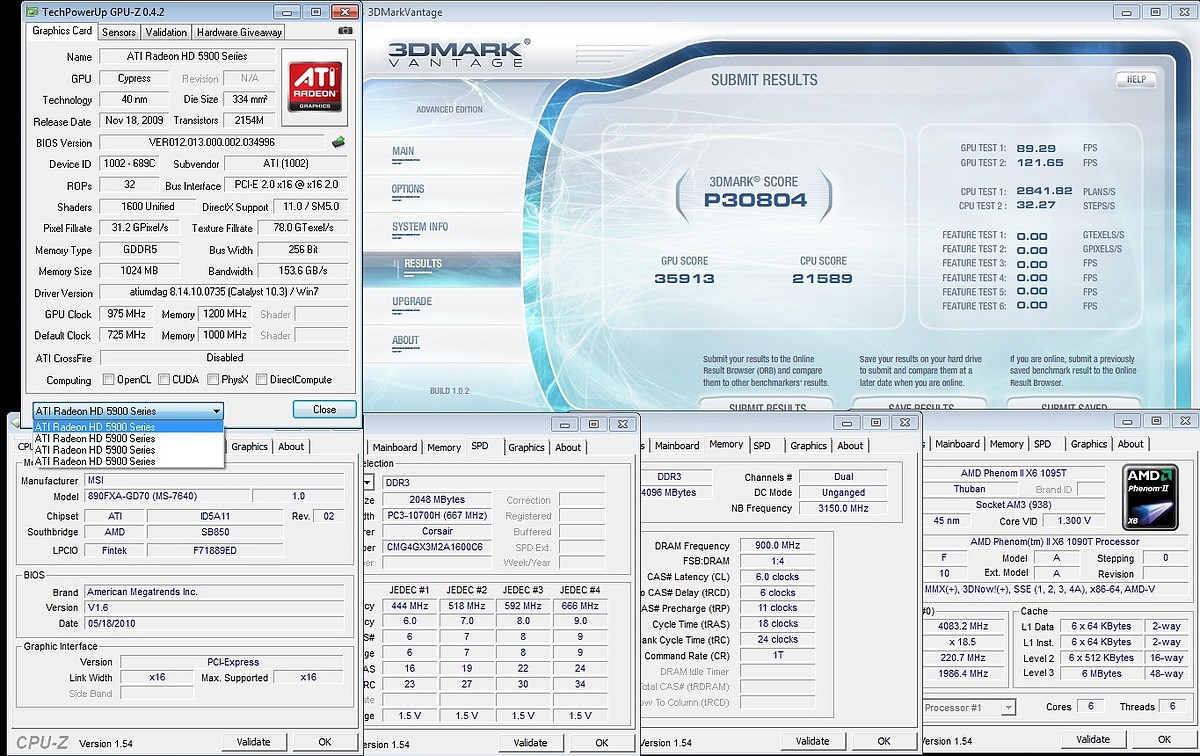This screenshot has width=1200, height=756.
Task: Collapse the GPU selection dropdown in GPU-Z
Action: [x=216, y=410]
